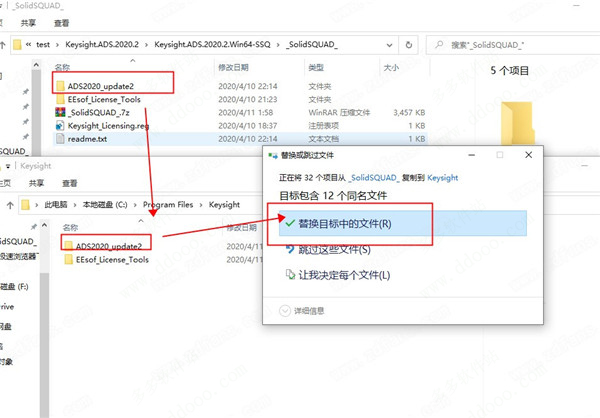The width and height of the screenshot is (600, 418).
Task: Open EEsof_License_Tools folder icon in _SolidSQUAD_ window
Action: 60,100
